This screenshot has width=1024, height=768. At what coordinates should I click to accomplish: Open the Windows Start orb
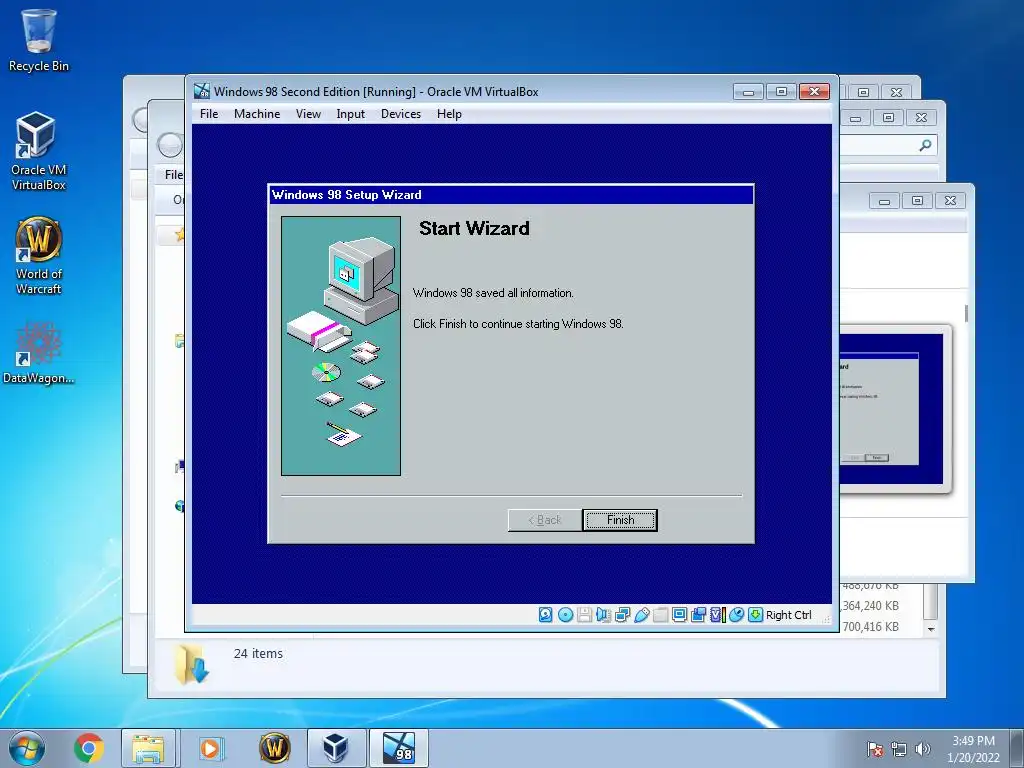(x=27, y=748)
